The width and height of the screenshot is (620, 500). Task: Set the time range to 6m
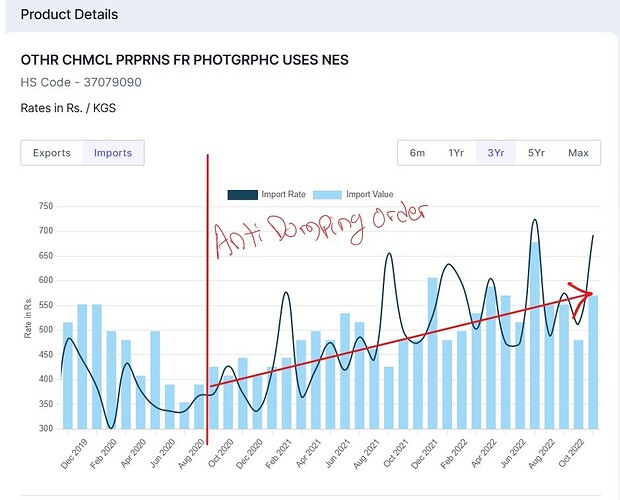417,153
